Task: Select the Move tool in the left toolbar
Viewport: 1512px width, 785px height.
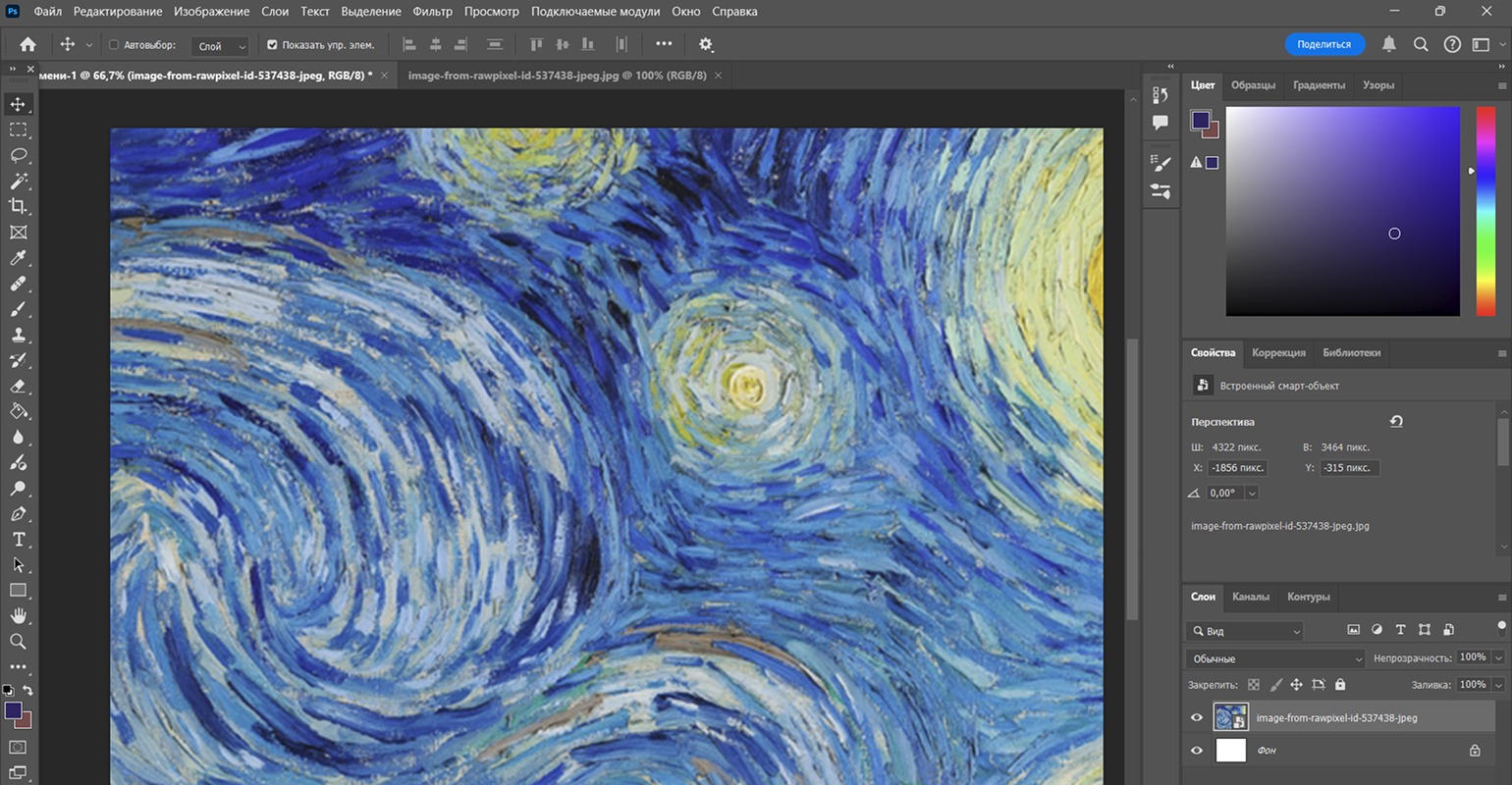Action: [x=18, y=104]
